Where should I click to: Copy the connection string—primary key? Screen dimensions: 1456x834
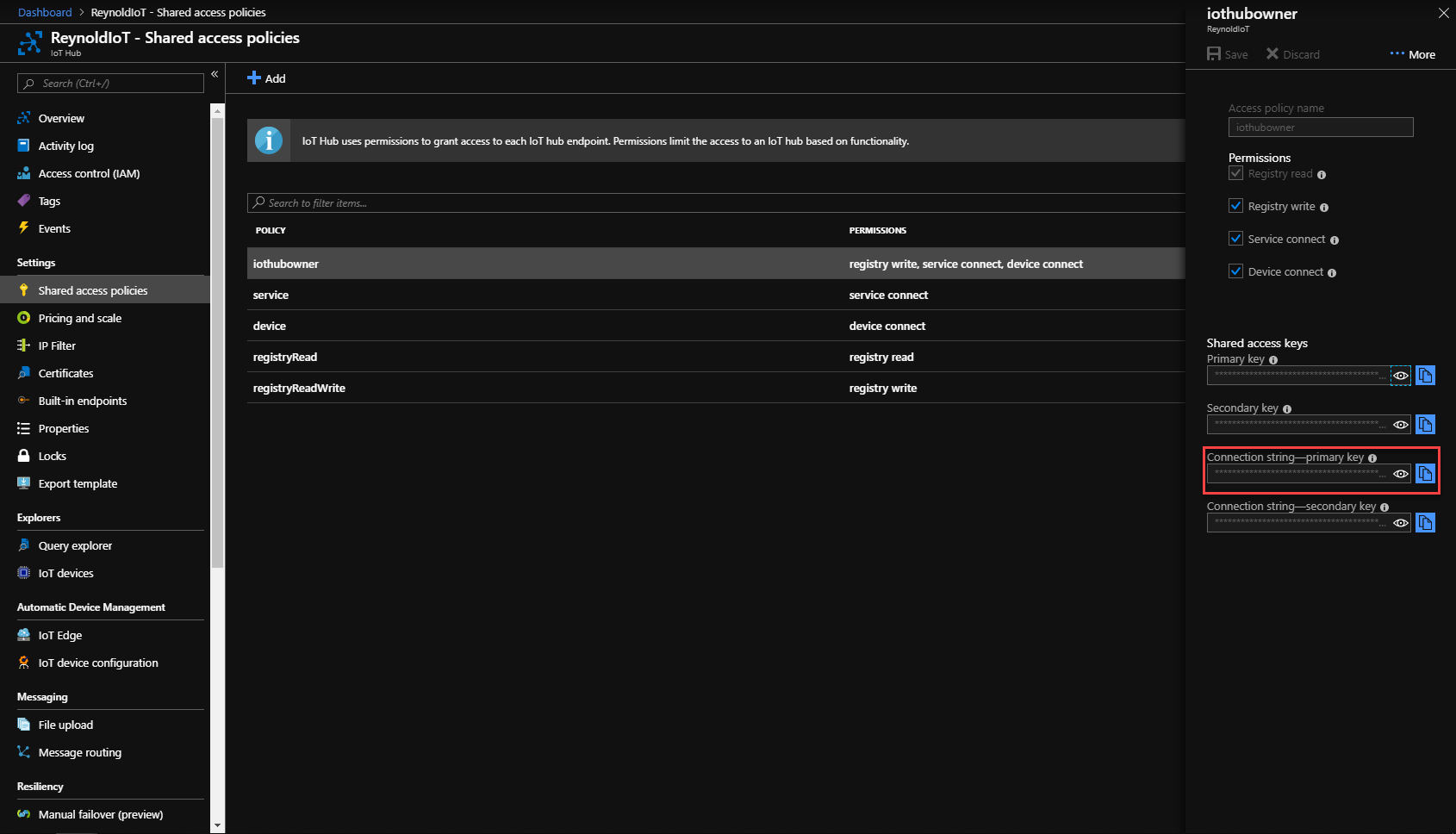(x=1425, y=473)
